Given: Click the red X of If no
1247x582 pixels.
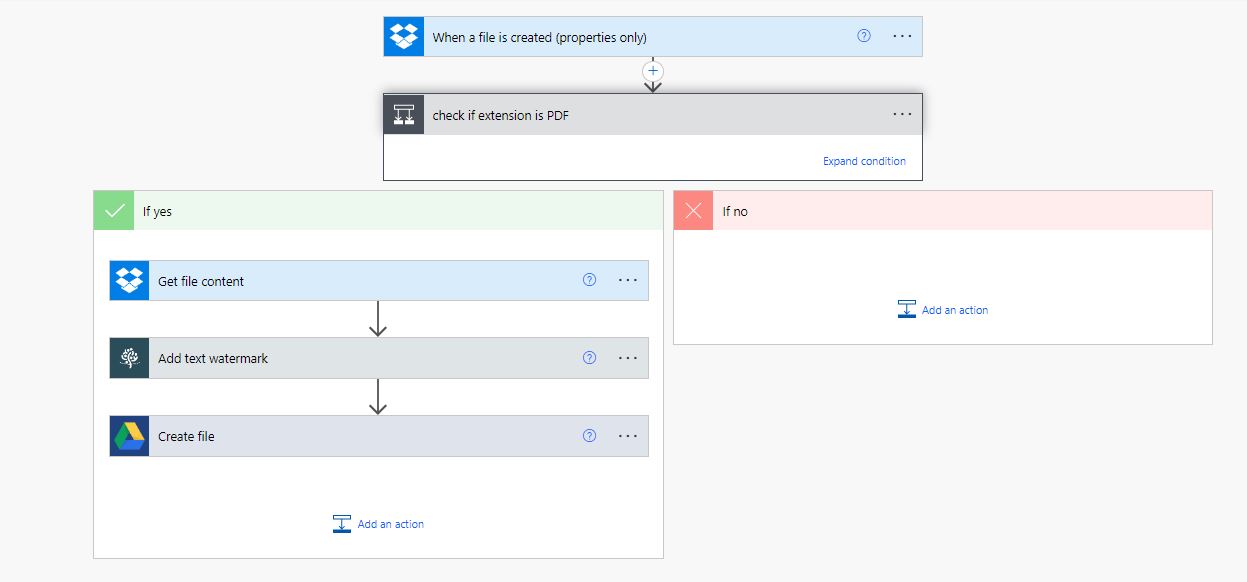Looking at the screenshot, I should tap(693, 211).
